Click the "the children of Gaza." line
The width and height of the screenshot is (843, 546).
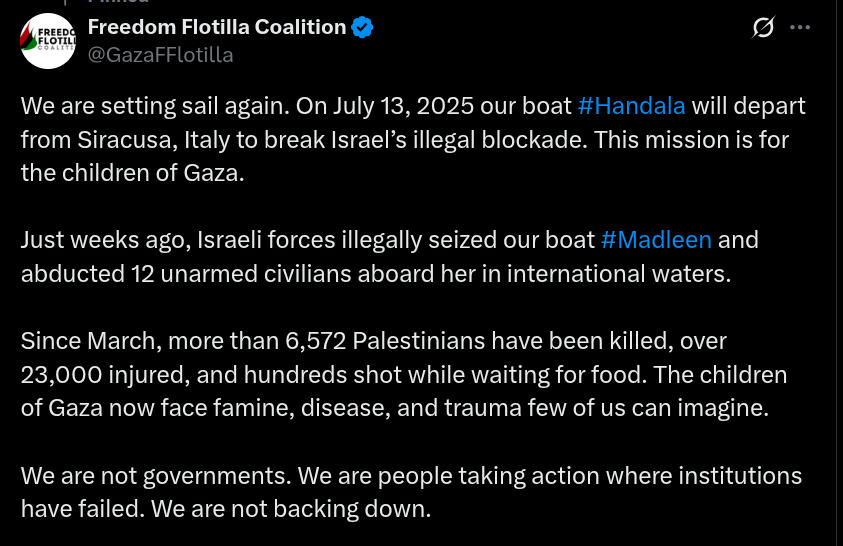132,172
